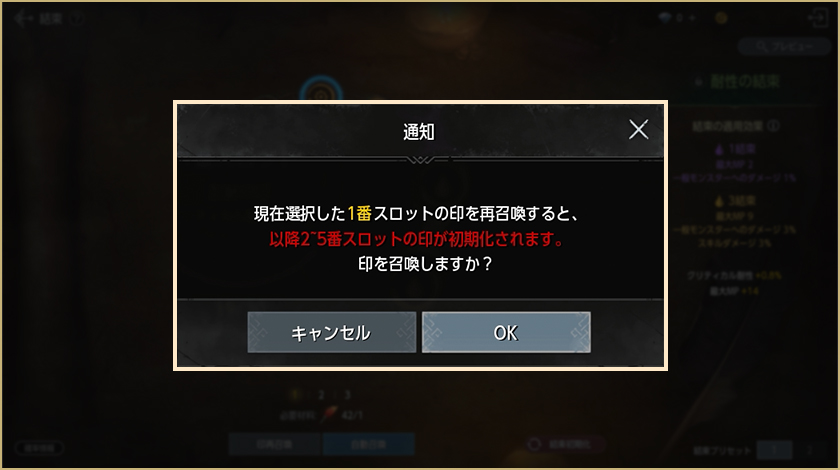The image size is (840, 470).
Task: Select the glowing circular seal slot
Action: click(x=321, y=91)
